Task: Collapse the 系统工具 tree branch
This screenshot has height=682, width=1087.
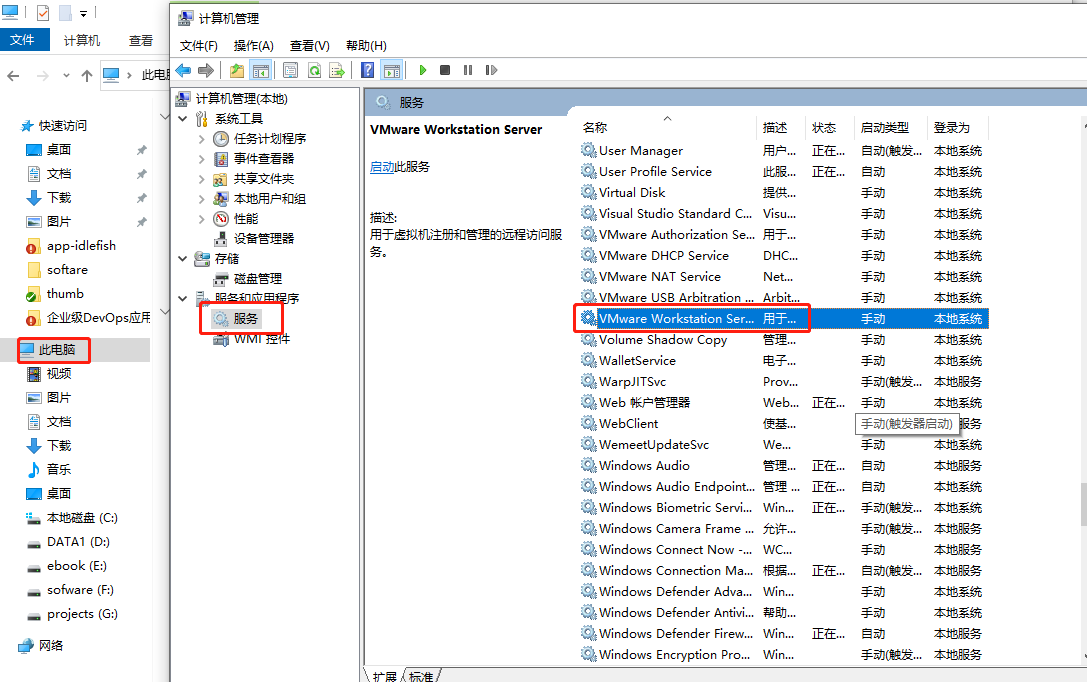Action: pyautogui.click(x=183, y=119)
